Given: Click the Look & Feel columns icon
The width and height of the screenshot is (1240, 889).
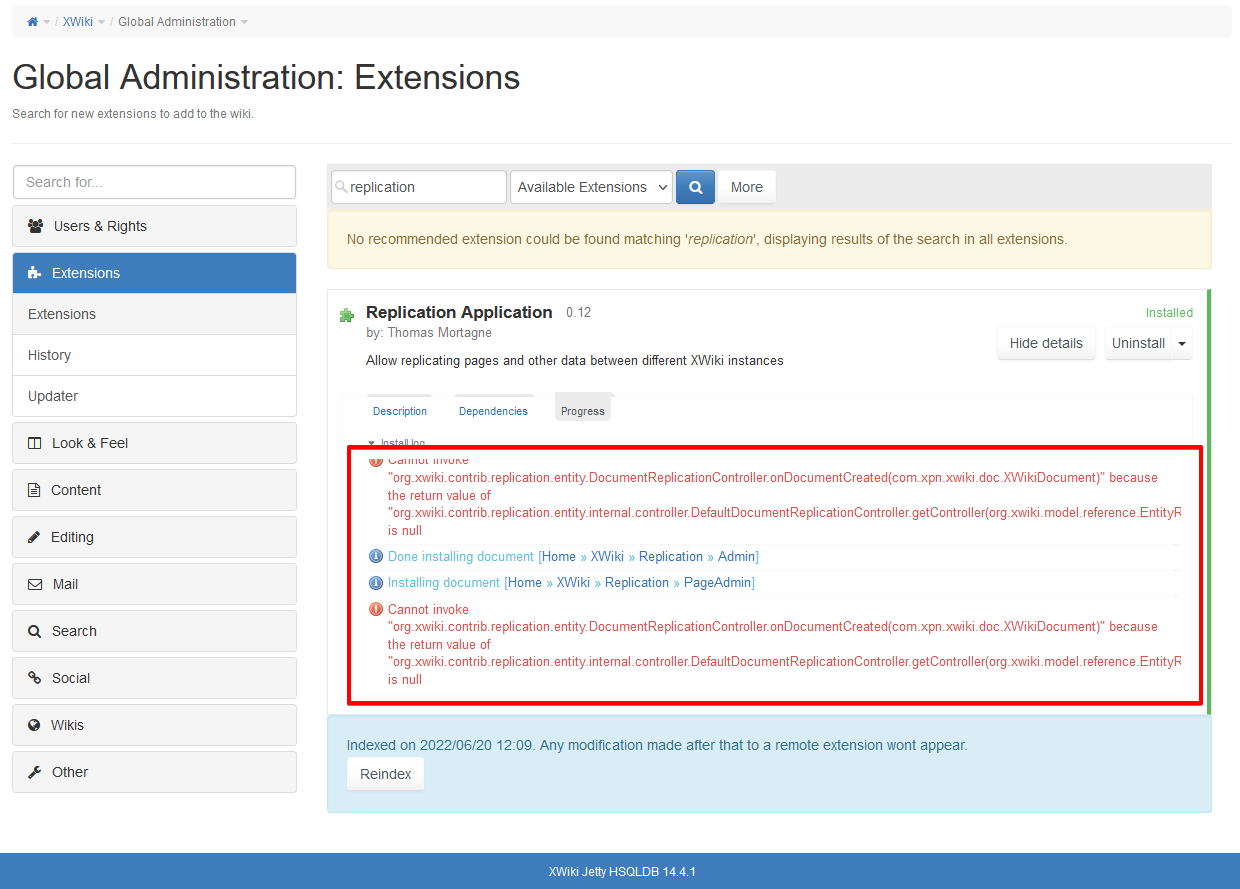Looking at the screenshot, I should coord(35,443).
